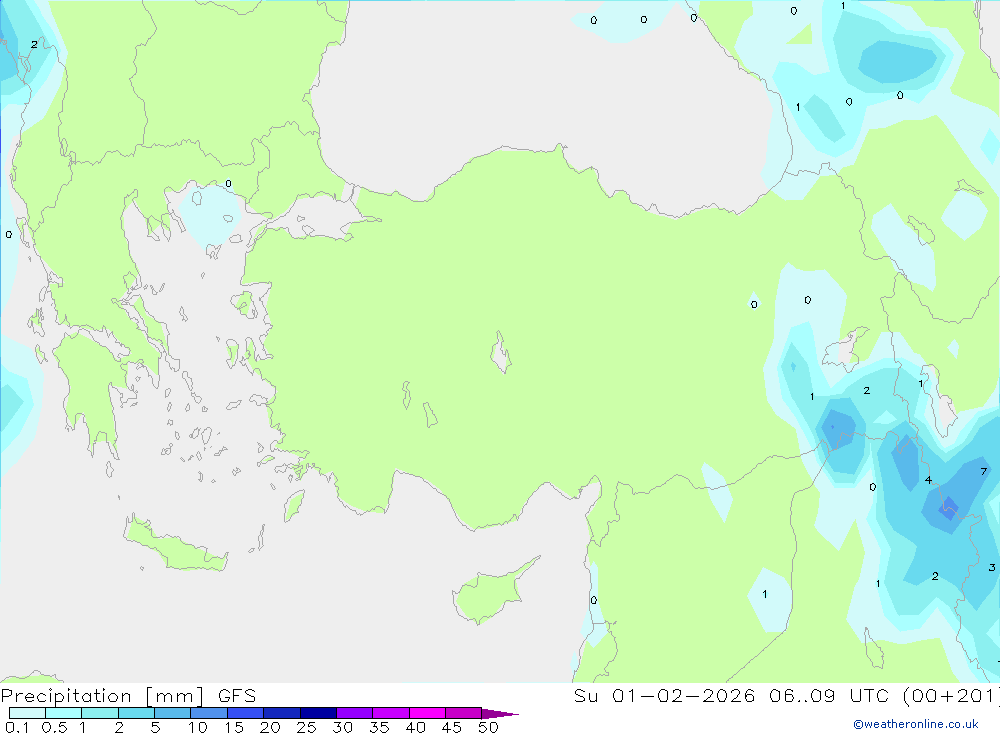Click the legend label '50'
The width and height of the screenshot is (1000, 733).
point(489,727)
